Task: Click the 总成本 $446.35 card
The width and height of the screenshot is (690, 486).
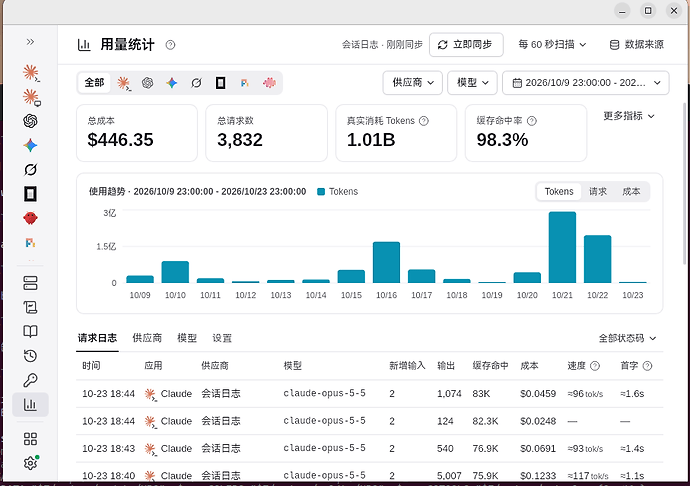Action: point(137,133)
